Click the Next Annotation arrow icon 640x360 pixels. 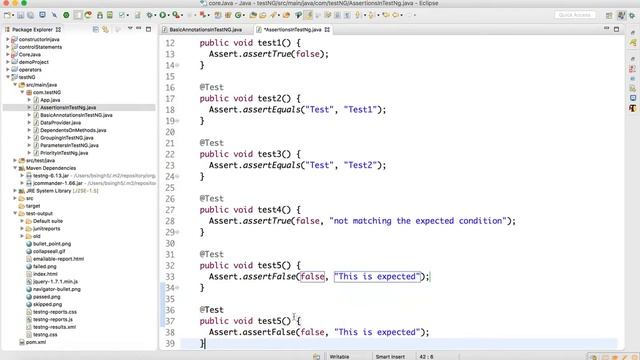tap(358, 15)
